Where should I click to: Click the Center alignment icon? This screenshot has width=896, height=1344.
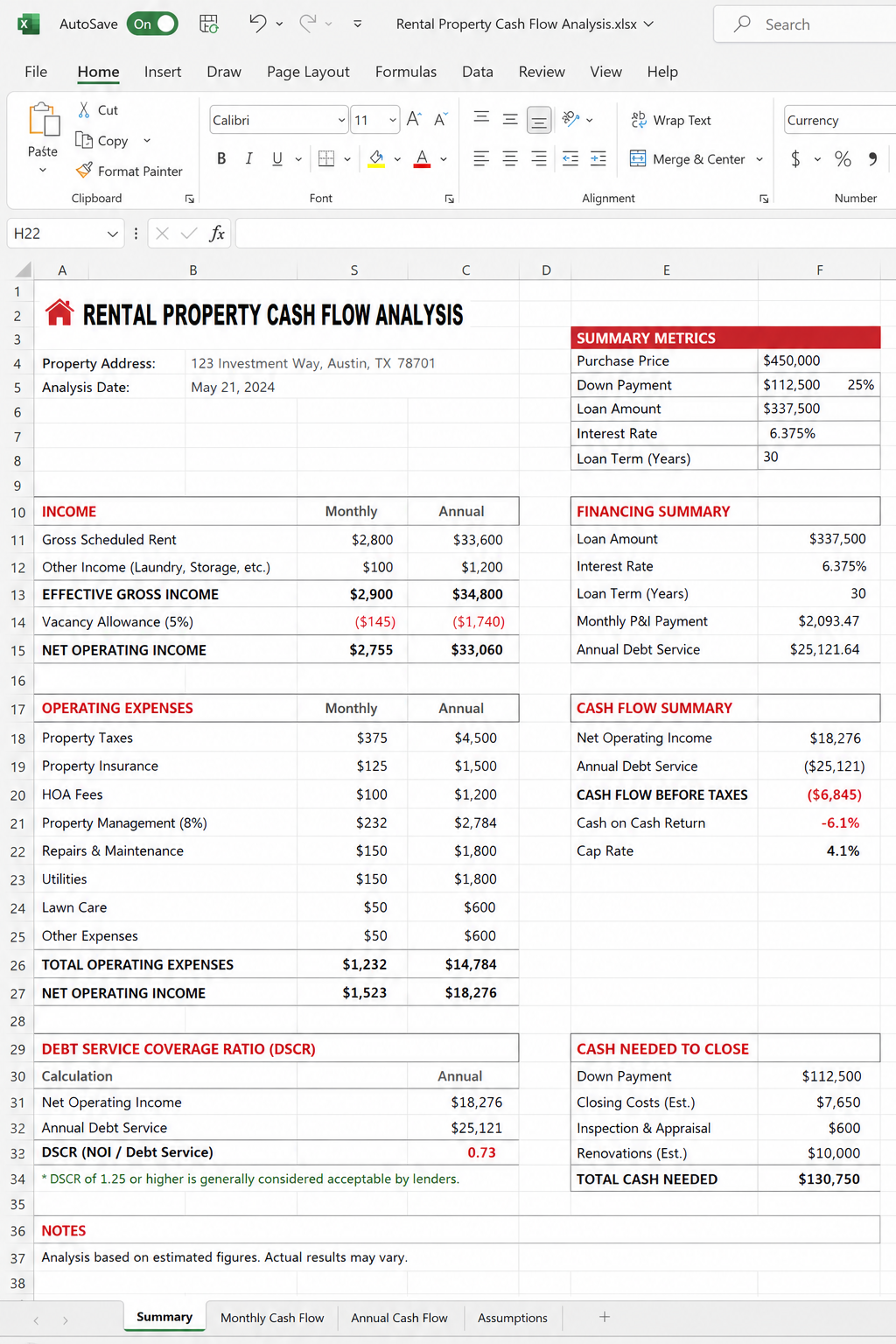pyautogui.click(x=510, y=158)
